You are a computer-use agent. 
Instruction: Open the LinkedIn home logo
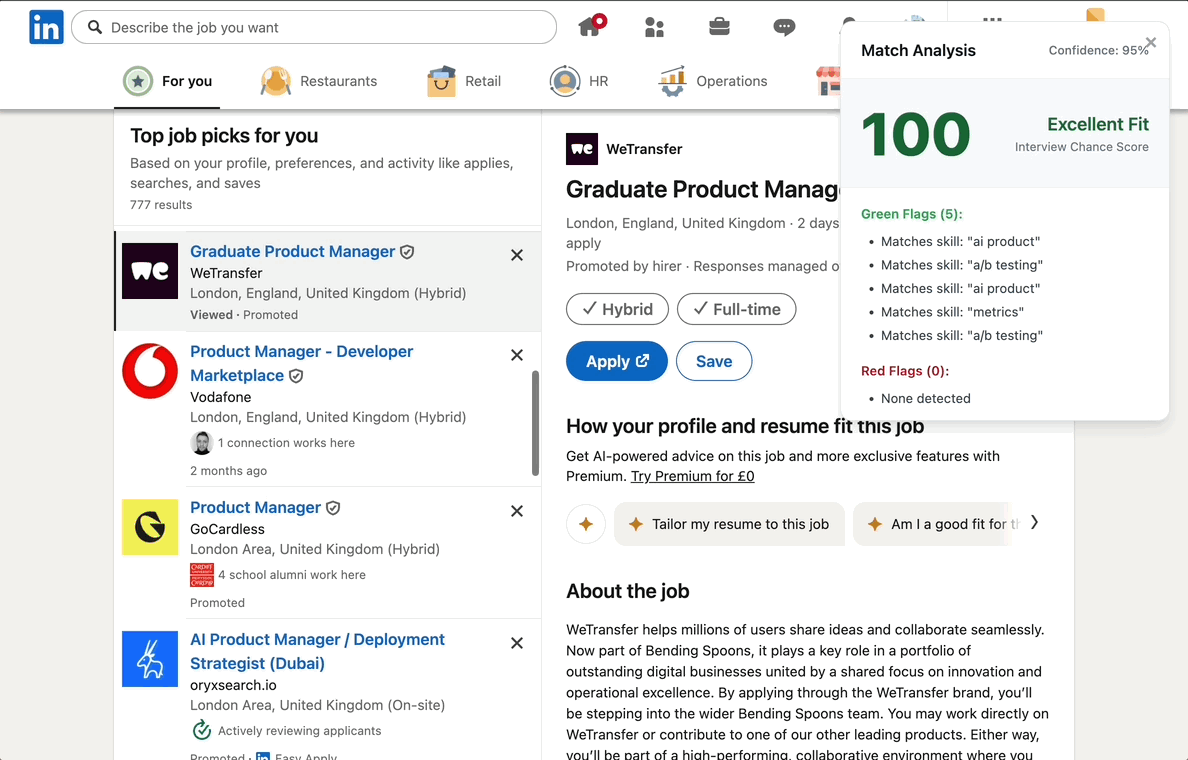46,27
